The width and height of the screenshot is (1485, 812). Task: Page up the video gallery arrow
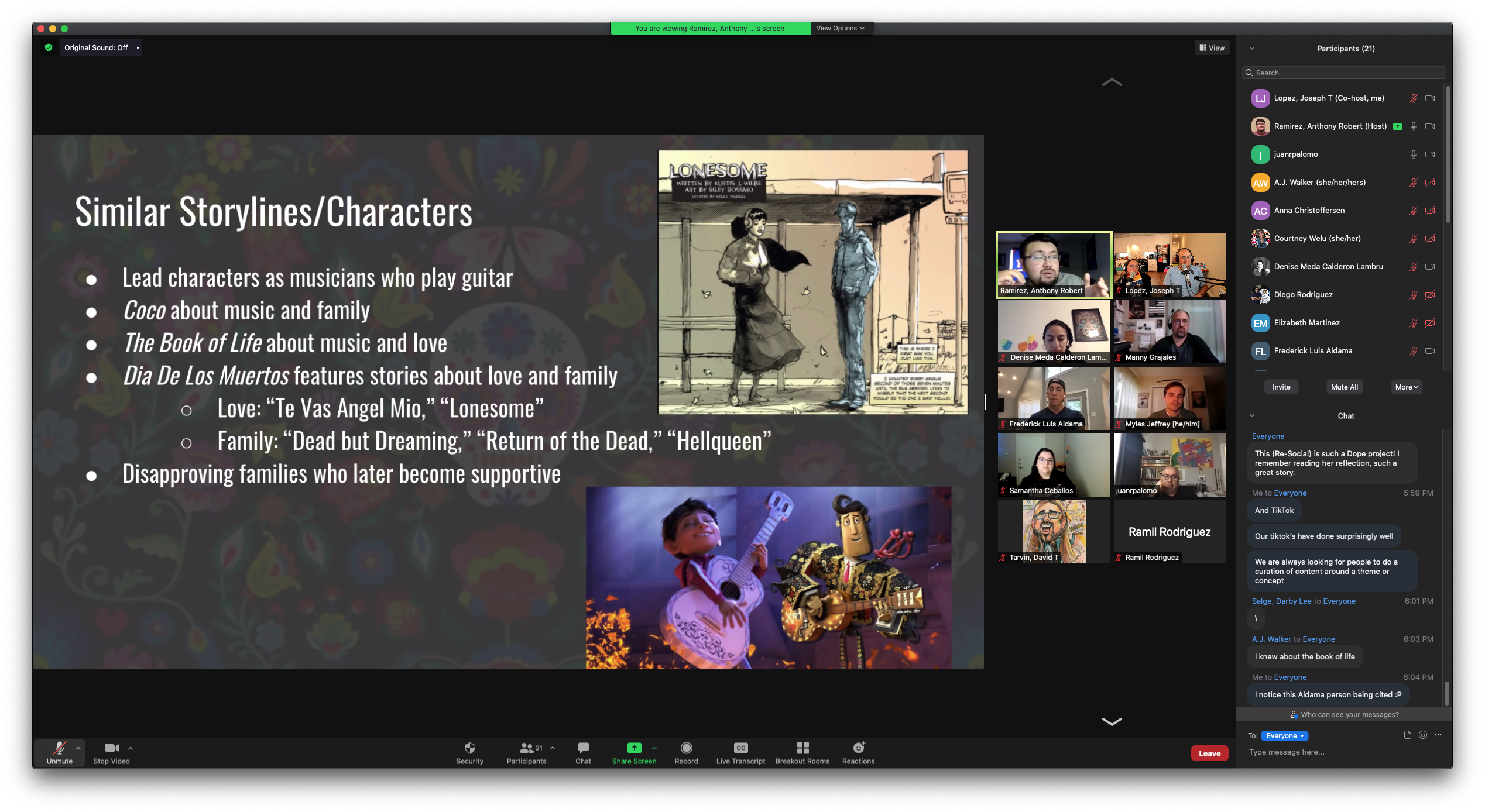click(x=1112, y=82)
